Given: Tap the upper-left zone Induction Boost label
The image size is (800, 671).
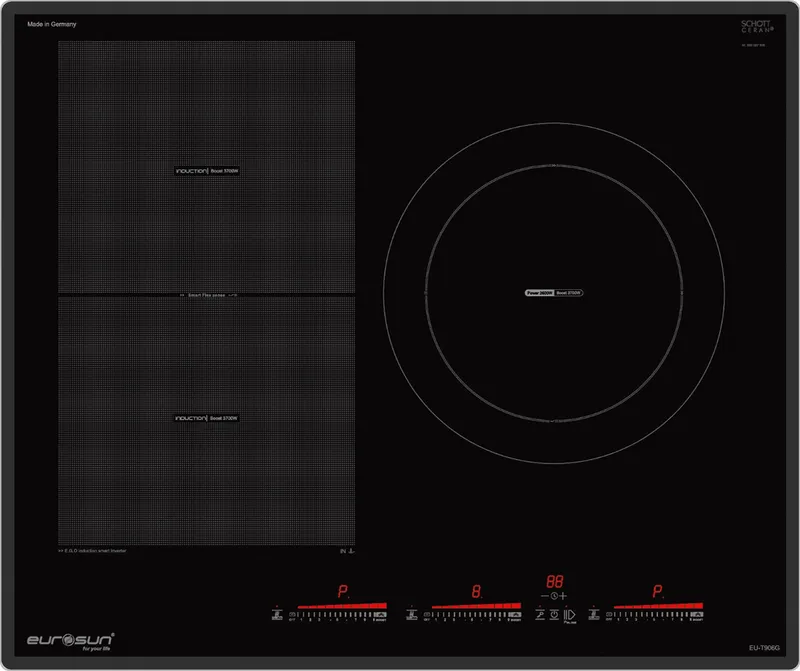Looking at the screenshot, I should pyautogui.click(x=208, y=172).
